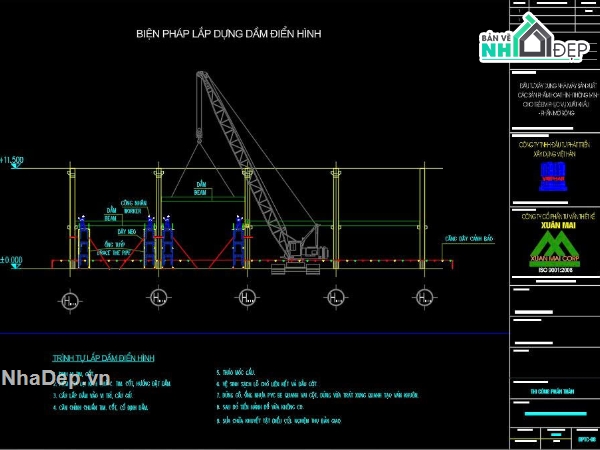Viewport: 600px width, 450px height.
Task: Select the "DẦM BEAM" label under the crane sling
Action: click(201, 189)
